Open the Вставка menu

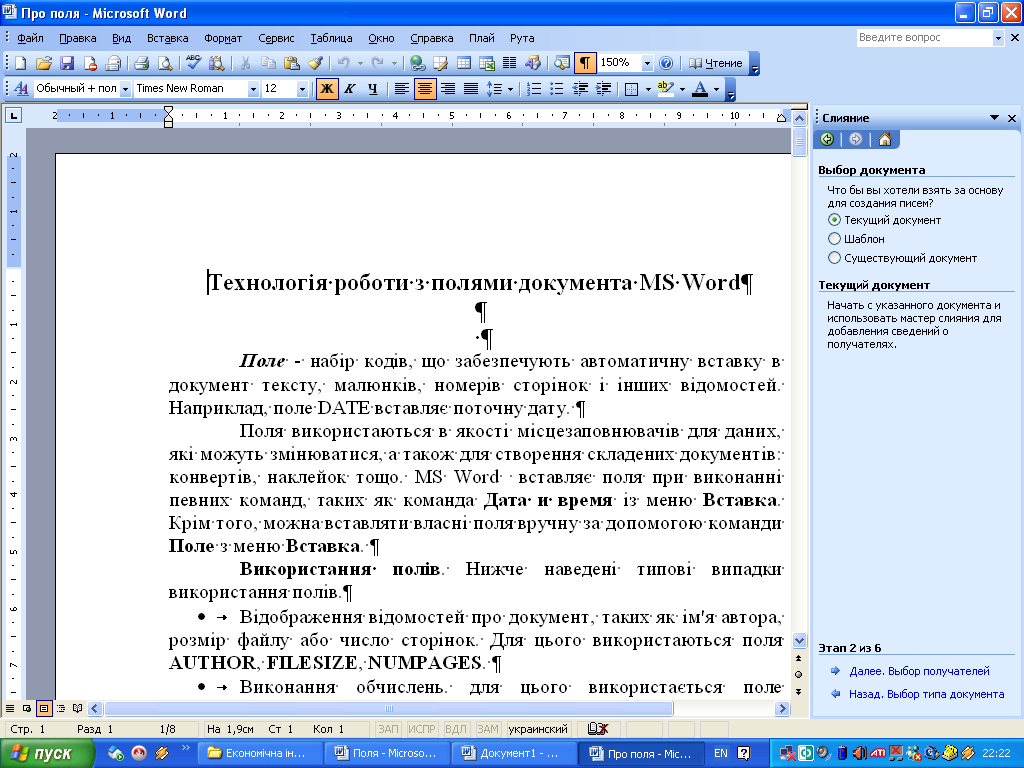click(x=167, y=38)
